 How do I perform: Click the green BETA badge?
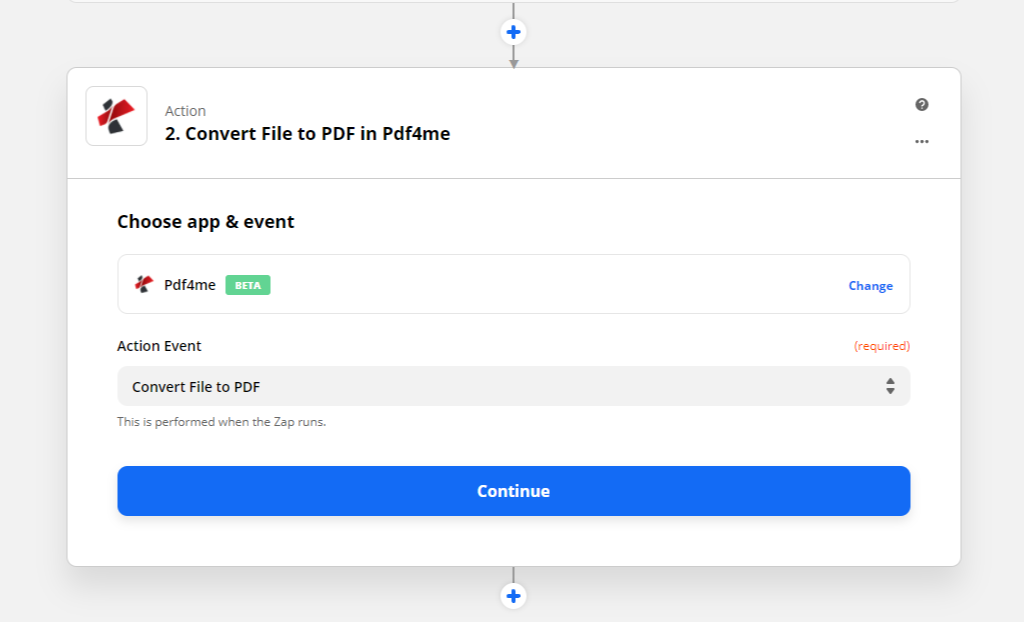click(x=248, y=285)
